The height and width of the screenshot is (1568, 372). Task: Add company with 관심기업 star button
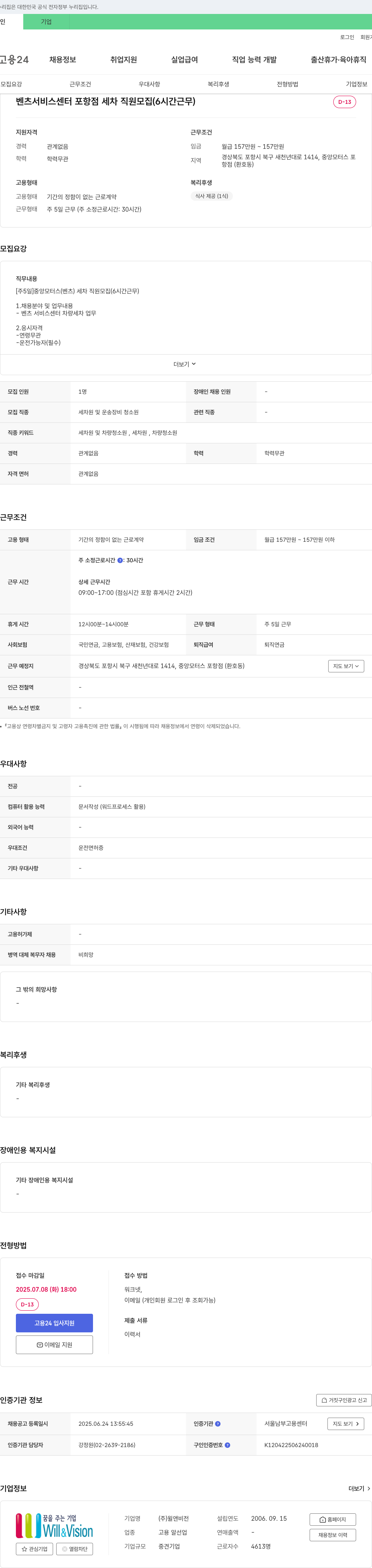click(x=34, y=1549)
